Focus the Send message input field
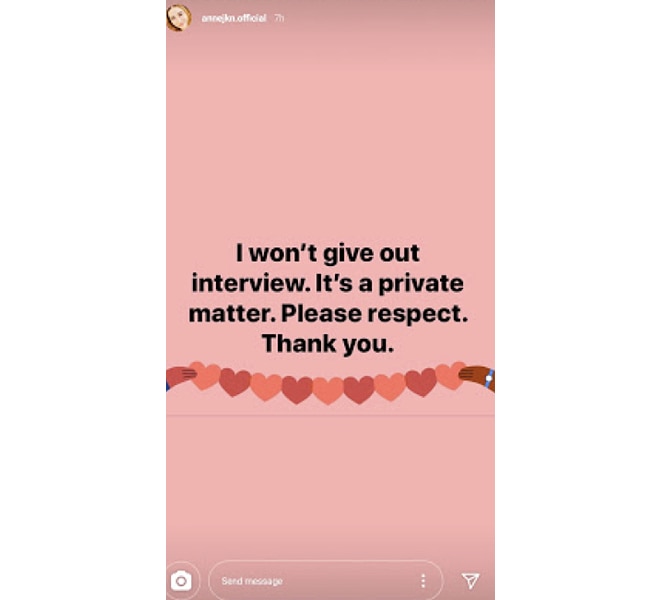 click(326, 581)
